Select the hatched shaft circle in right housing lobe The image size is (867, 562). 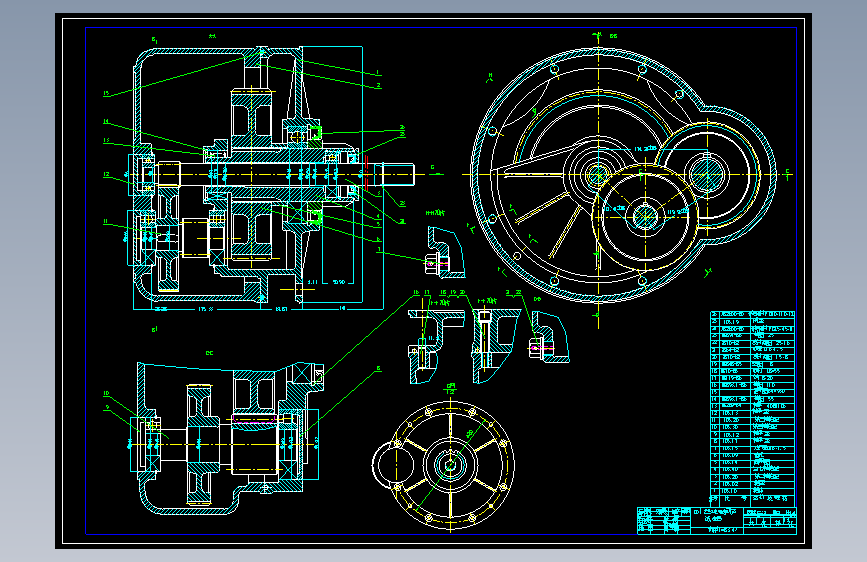tap(708, 174)
